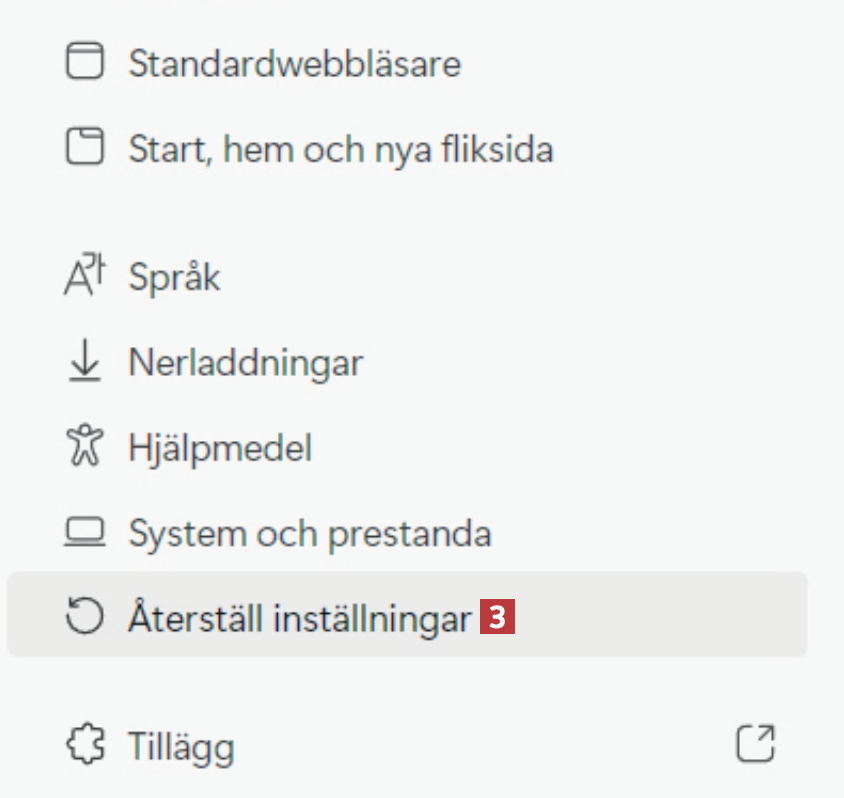Open the Hjälpmedel settings section
This screenshot has height=798, width=844.
(220, 448)
